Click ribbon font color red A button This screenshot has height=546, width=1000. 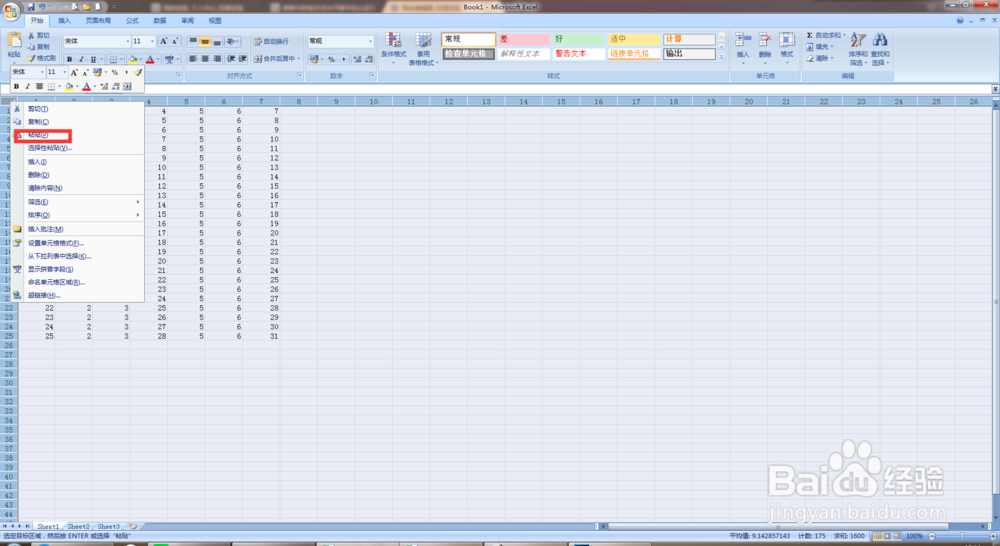[150, 59]
